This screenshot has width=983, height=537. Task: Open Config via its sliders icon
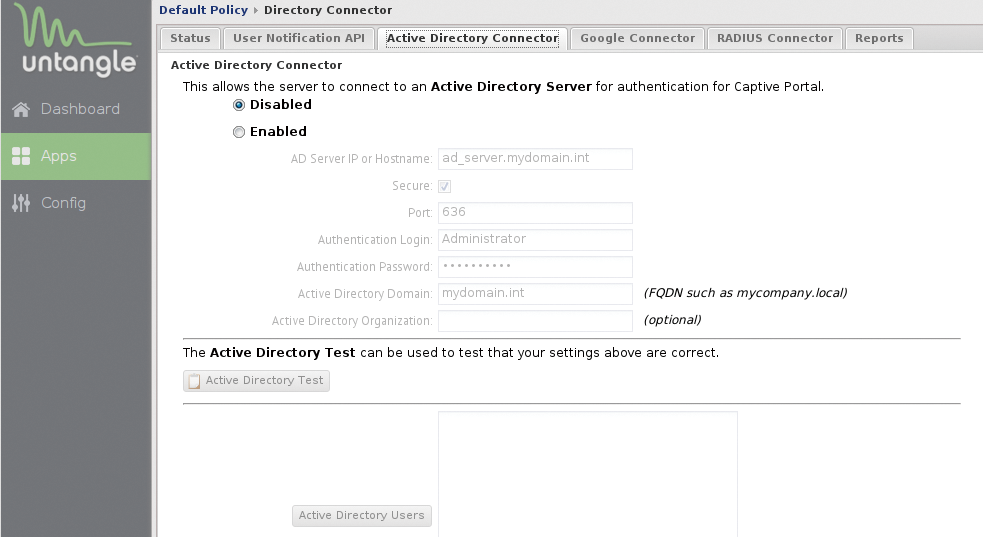pyautogui.click(x=21, y=203)
